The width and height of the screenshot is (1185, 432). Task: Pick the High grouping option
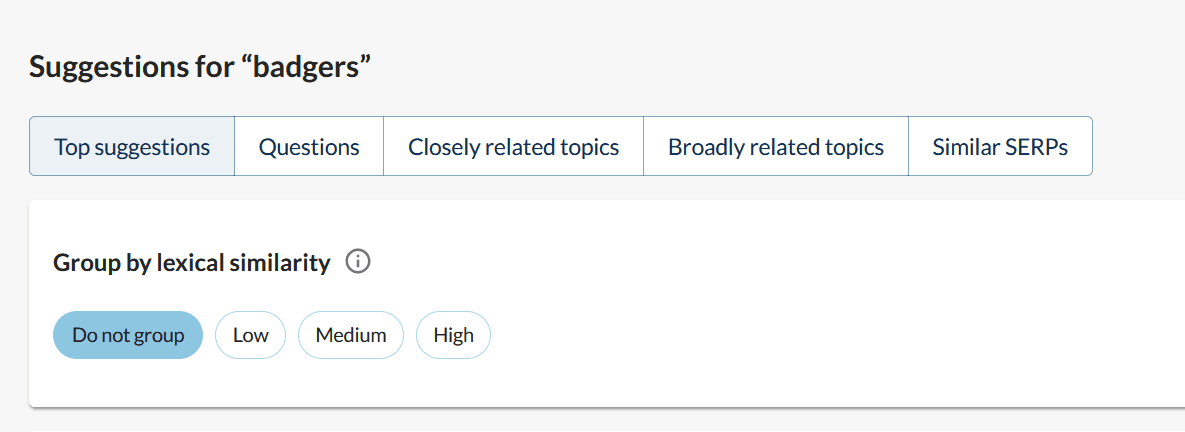(453, 335)
